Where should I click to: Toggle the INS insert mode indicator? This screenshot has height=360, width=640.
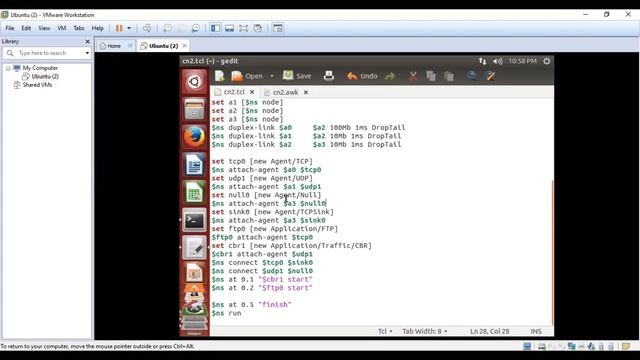coord(536,331)
